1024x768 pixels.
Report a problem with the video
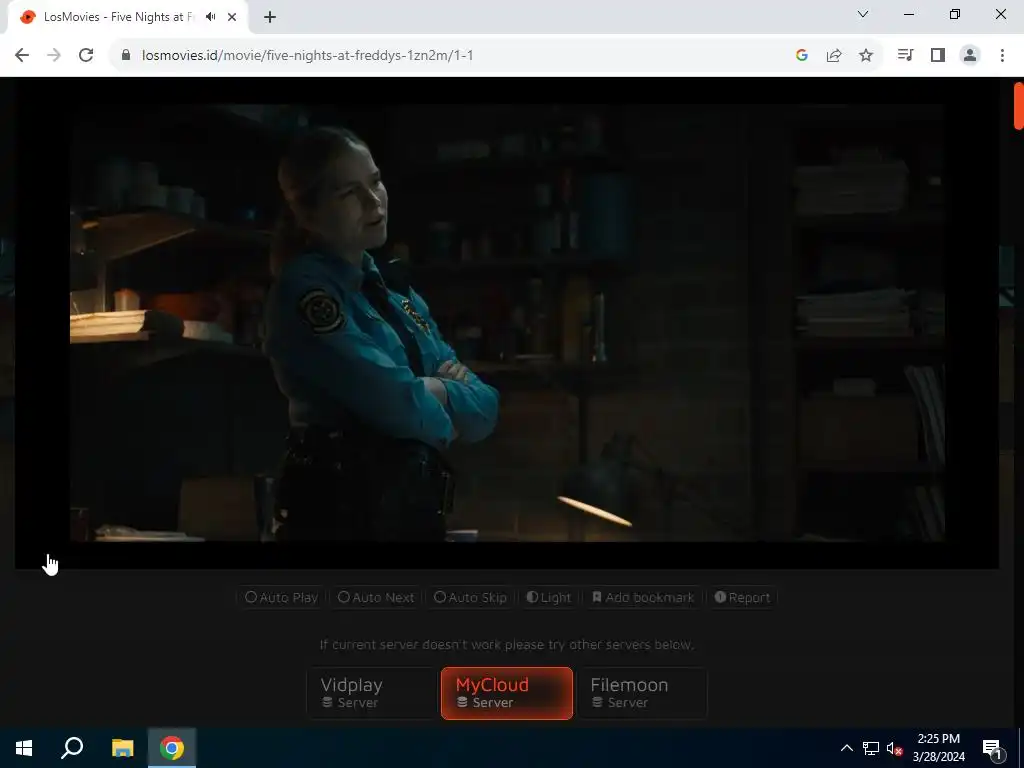743,598
